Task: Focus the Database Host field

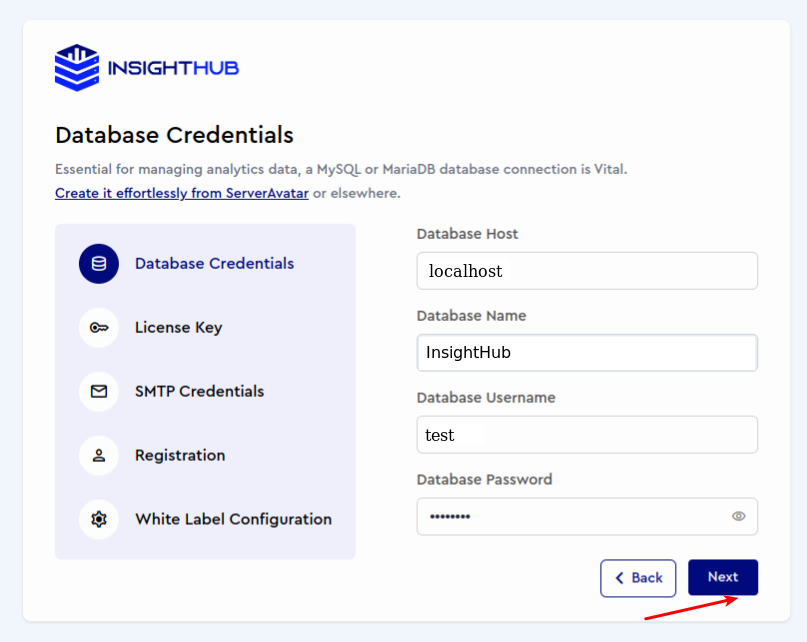Action: 587,271
